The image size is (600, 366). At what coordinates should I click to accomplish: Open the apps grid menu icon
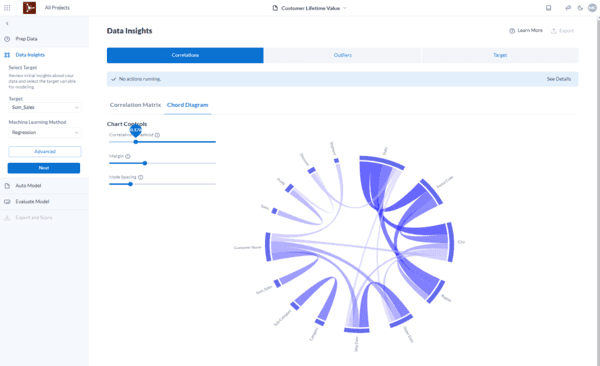(7, 8)
